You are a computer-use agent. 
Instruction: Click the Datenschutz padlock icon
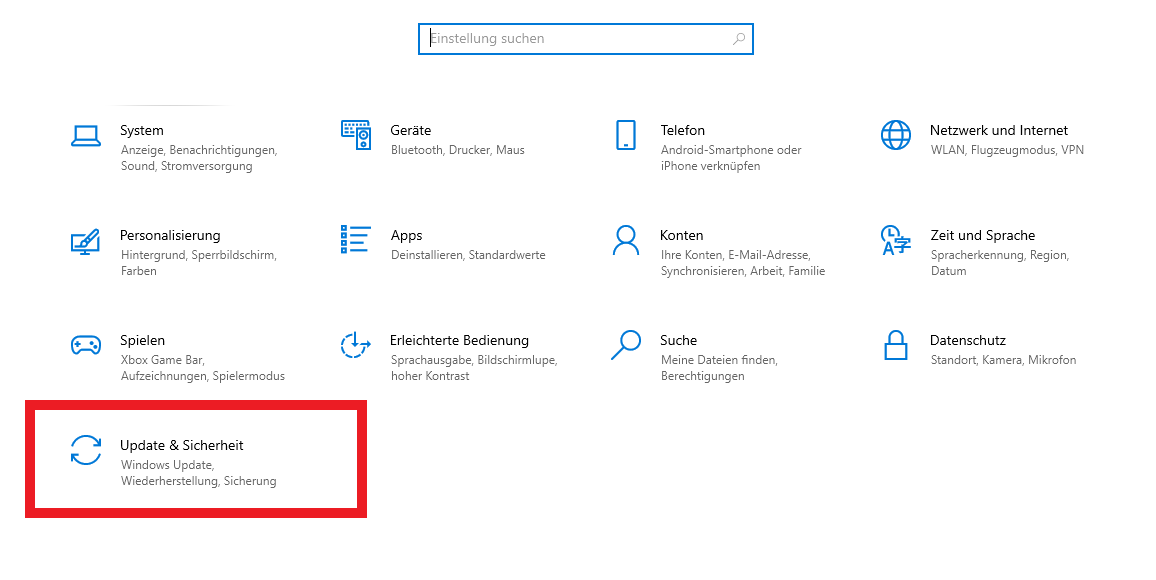[896, 345]
